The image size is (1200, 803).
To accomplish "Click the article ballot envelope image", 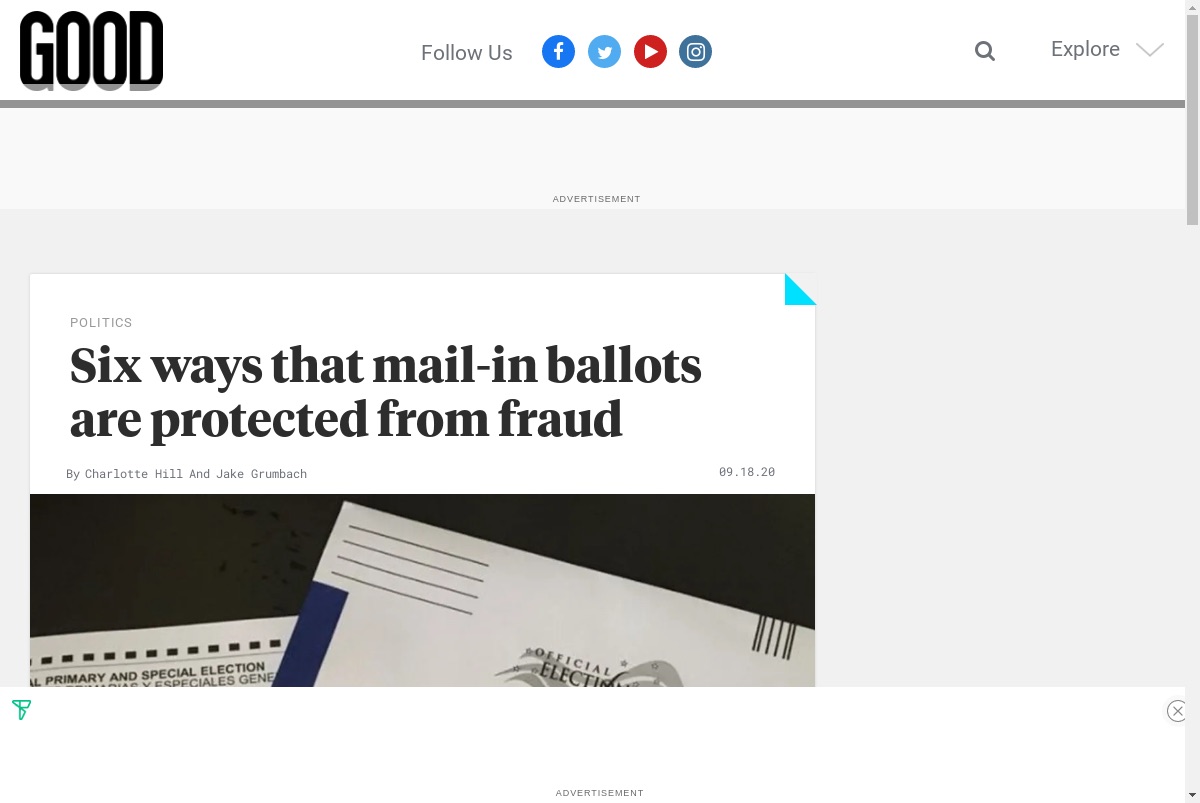I will (422, 590).
